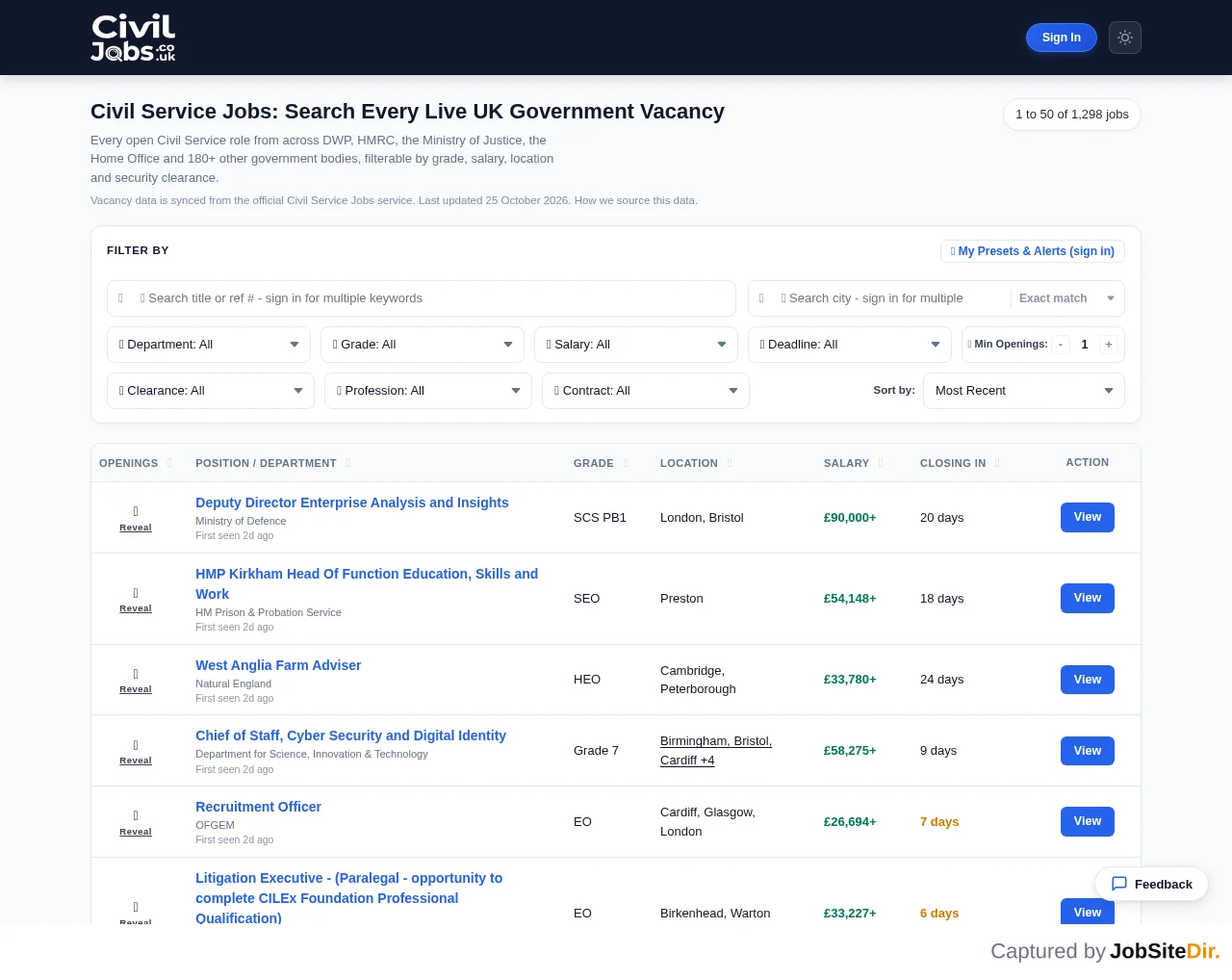Increase Min Openings with plus button
Image resolution: width=1232 pixels, height=980 pixels.
[x=1109, y=345]
